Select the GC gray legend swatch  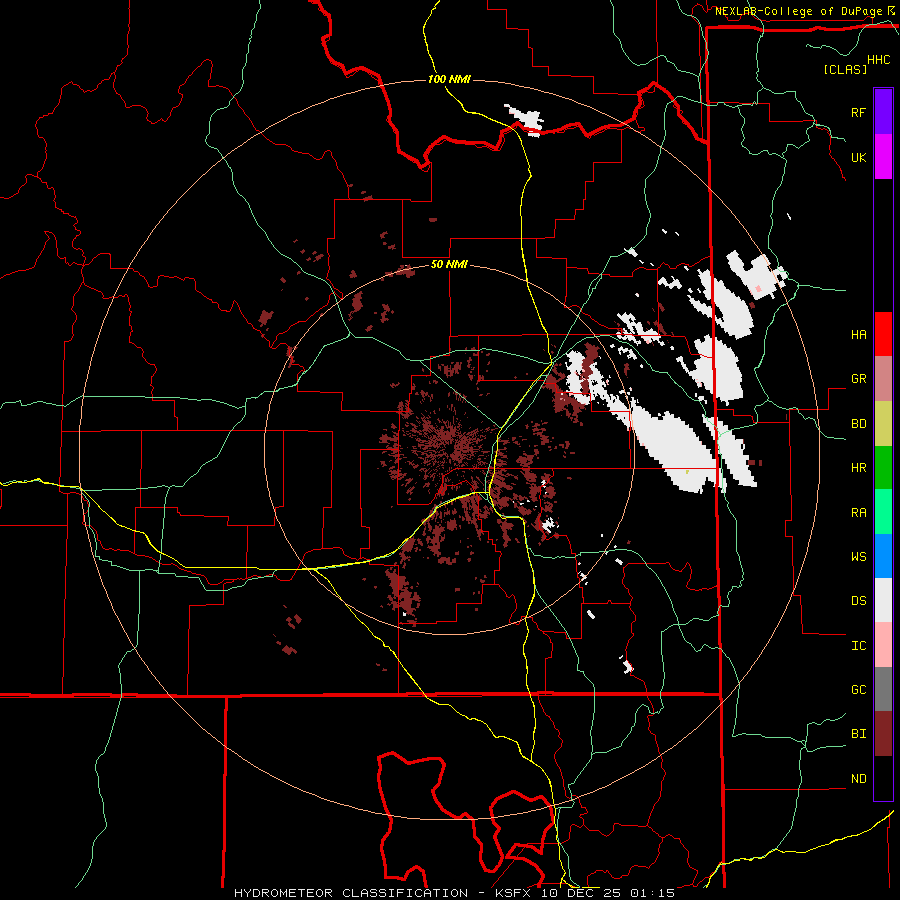883,689
